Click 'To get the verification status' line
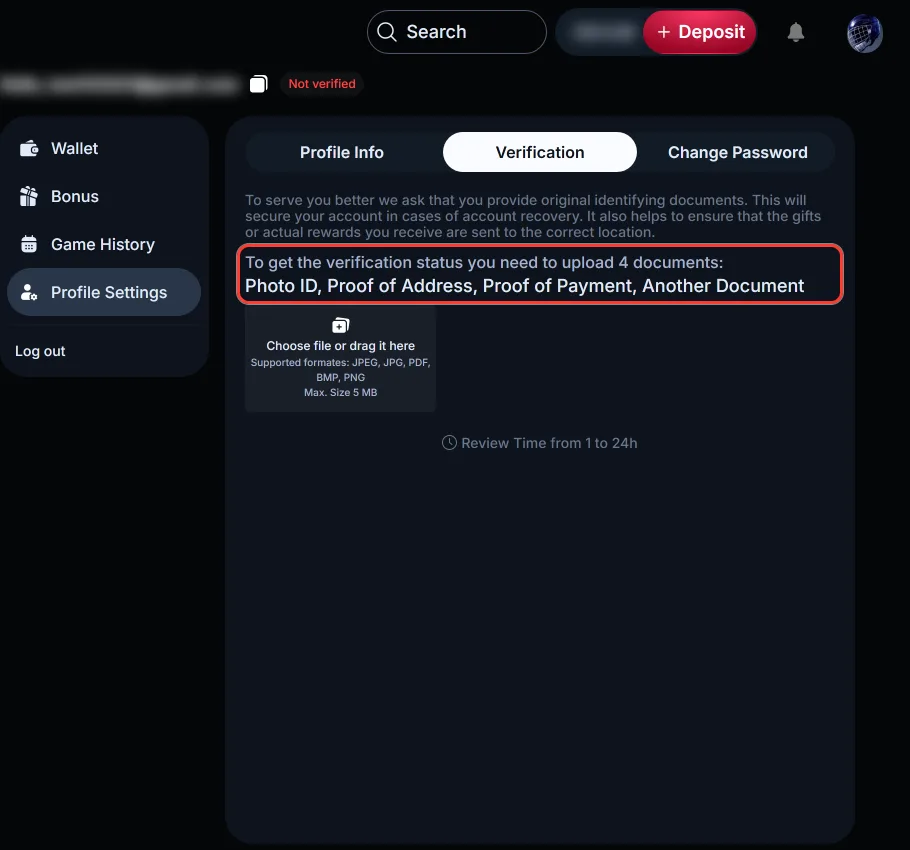Image resolution: width=910 pixels, height=850 pixels. 484,262
